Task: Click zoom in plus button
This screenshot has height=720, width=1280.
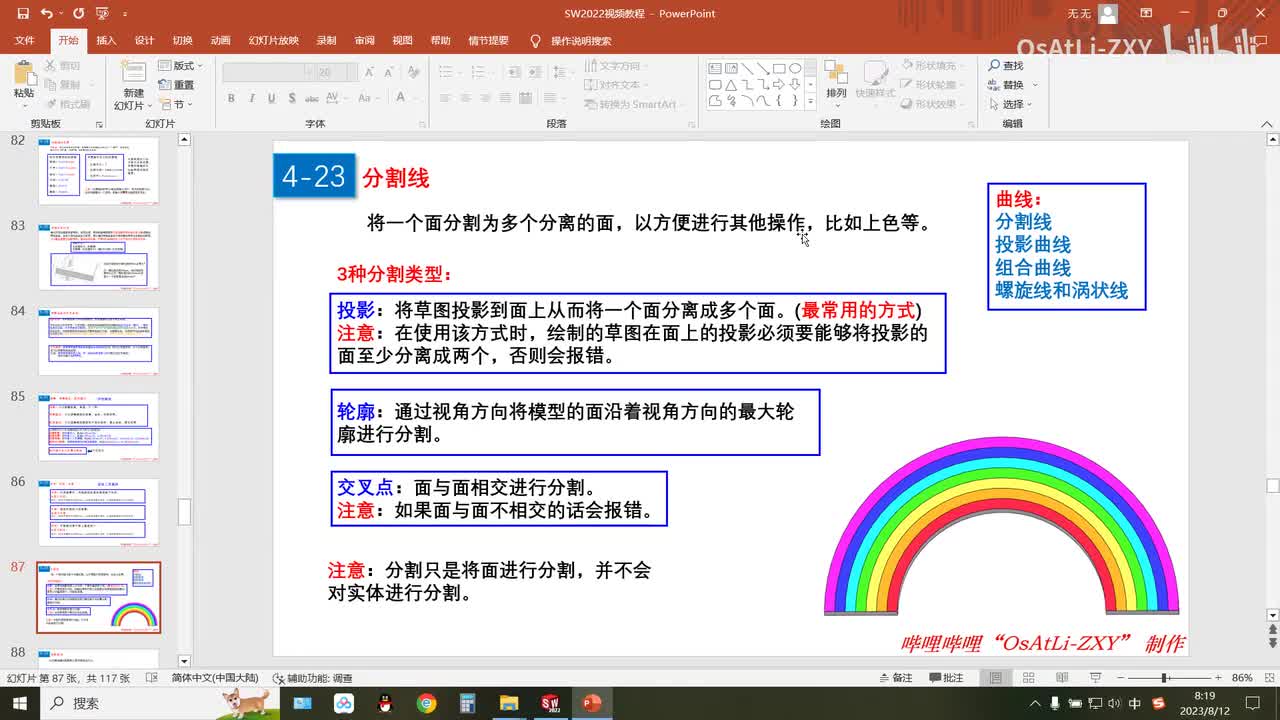Action: [1217, 678]
